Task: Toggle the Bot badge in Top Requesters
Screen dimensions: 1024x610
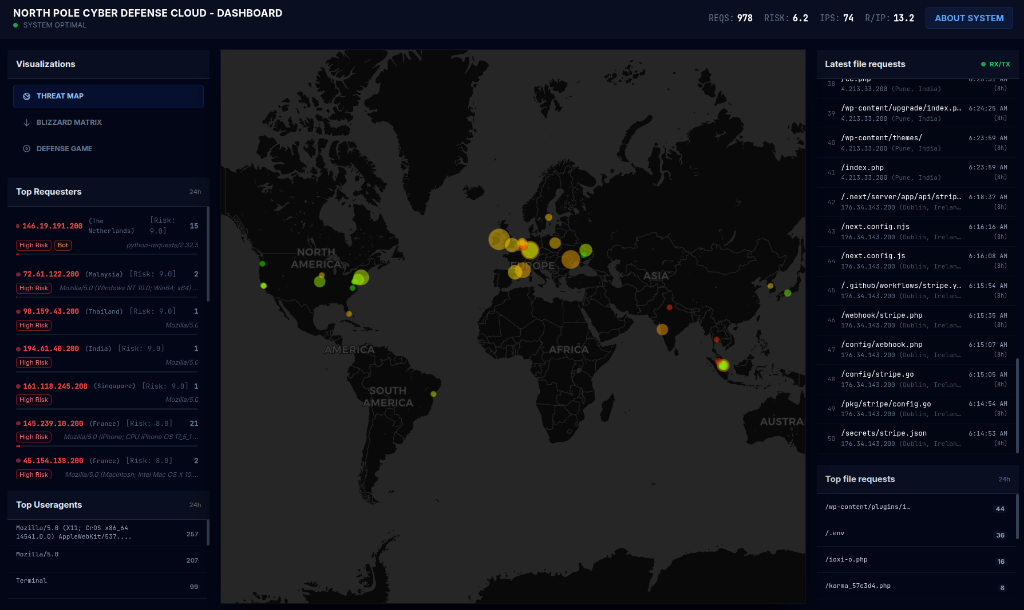Action: pyautogui.click(x=64, y=245)
